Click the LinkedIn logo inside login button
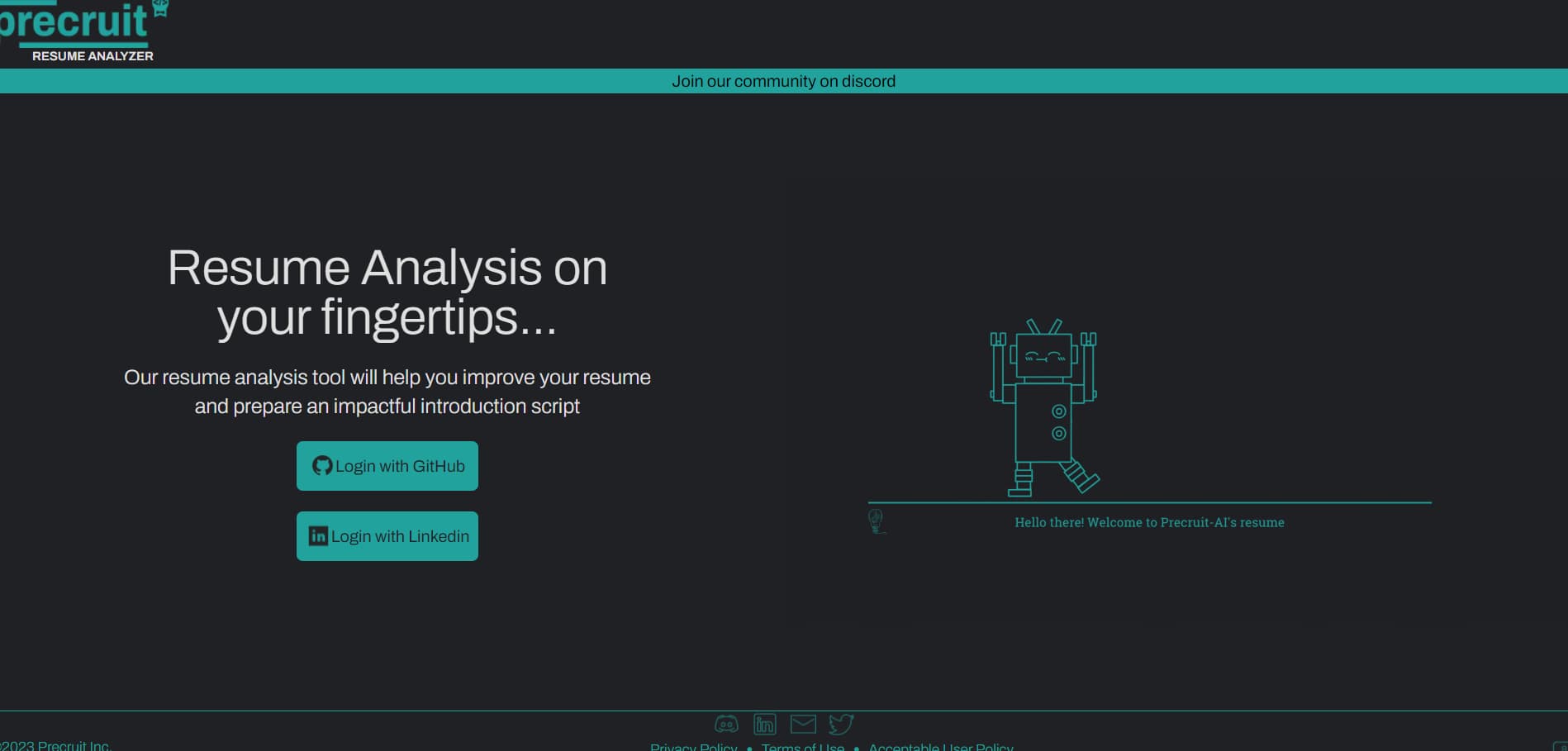This screenshot has height=751, width=1568. coord(318,536)
